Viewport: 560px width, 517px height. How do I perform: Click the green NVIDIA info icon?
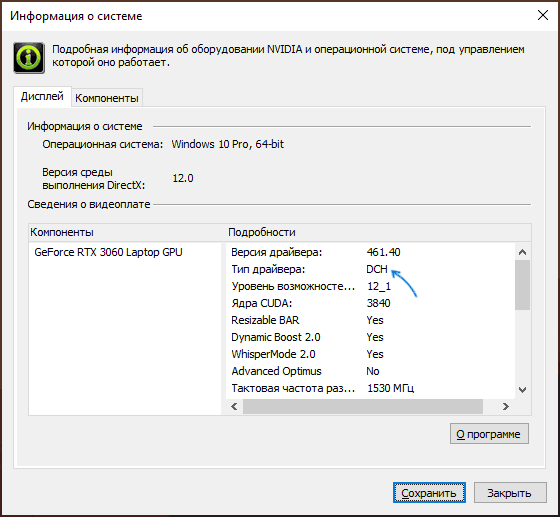click(x=29, y=57)
